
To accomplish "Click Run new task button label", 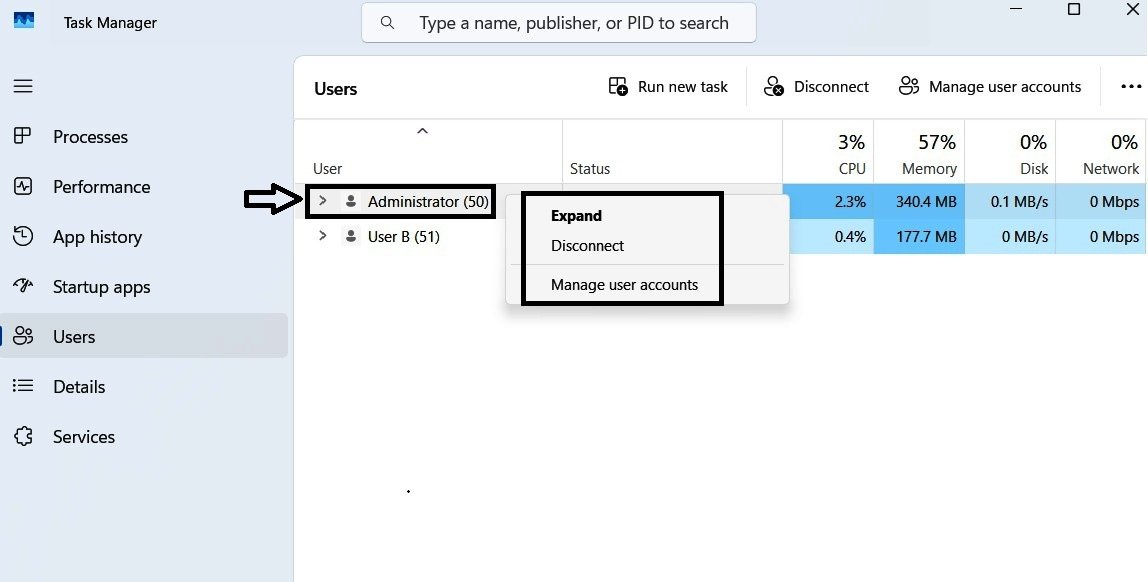I will click(x=682, y=87).
